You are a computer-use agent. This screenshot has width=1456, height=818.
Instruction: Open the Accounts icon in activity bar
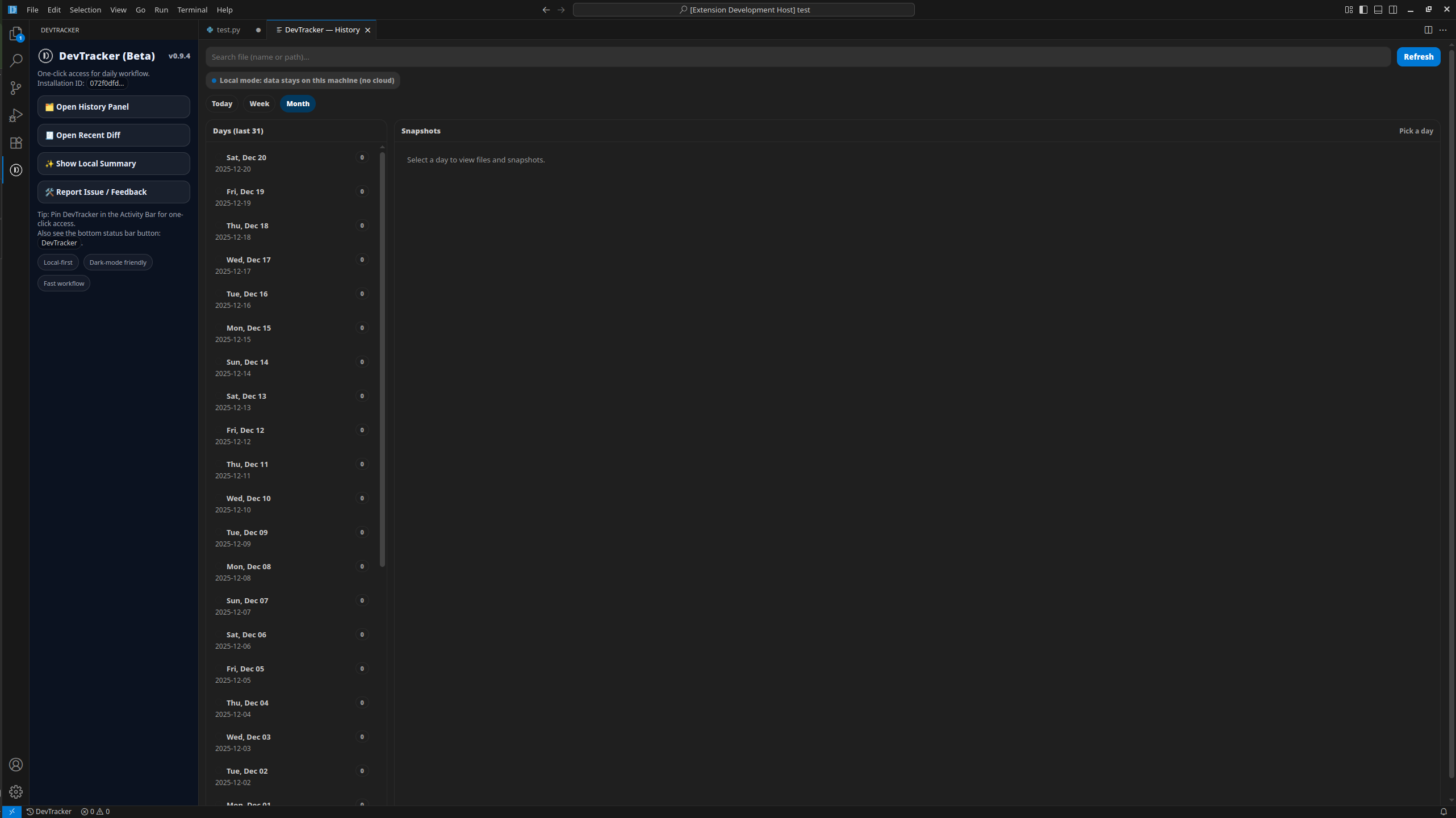click(16, 765)
